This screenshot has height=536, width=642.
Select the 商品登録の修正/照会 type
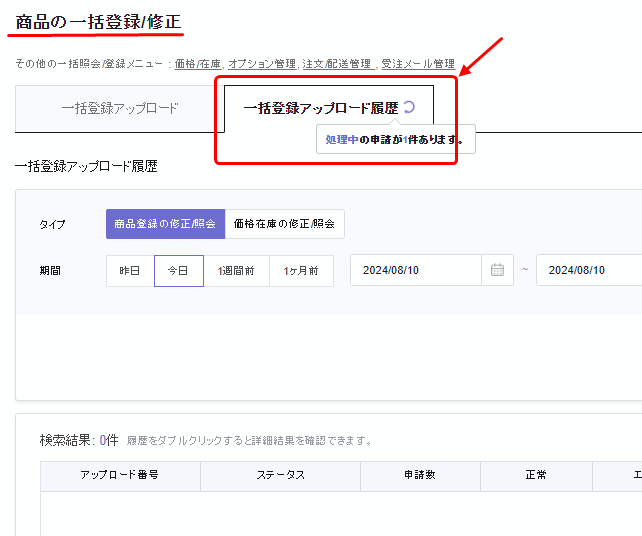(165, 224)
